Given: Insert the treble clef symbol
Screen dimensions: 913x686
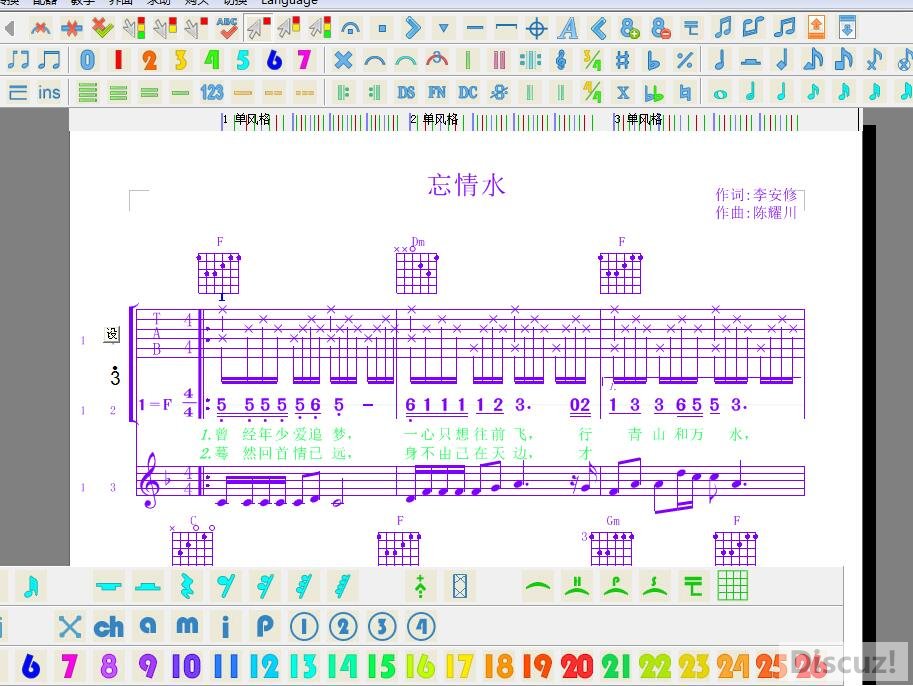Looking at the screenshot, I should 561,59.
